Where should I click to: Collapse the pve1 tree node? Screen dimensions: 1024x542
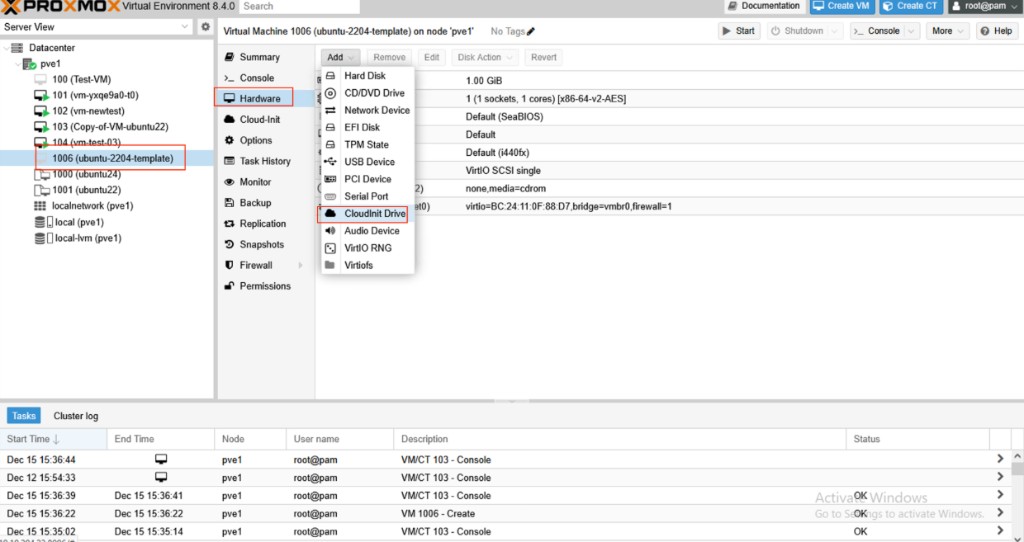point(18,64)
